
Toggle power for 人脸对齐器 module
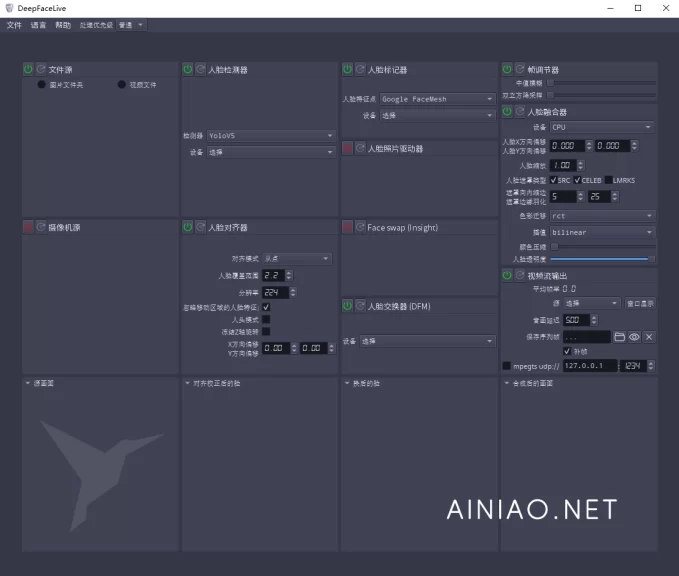(x=188, y=227)
